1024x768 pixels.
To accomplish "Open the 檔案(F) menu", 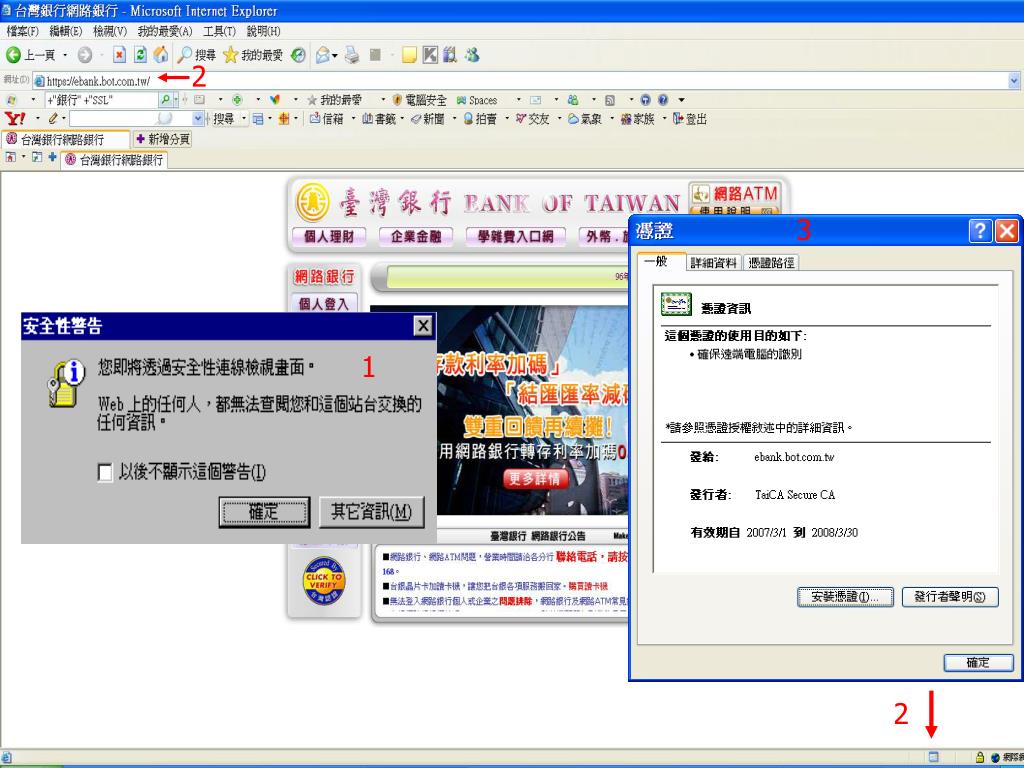I will click(22, 31).
